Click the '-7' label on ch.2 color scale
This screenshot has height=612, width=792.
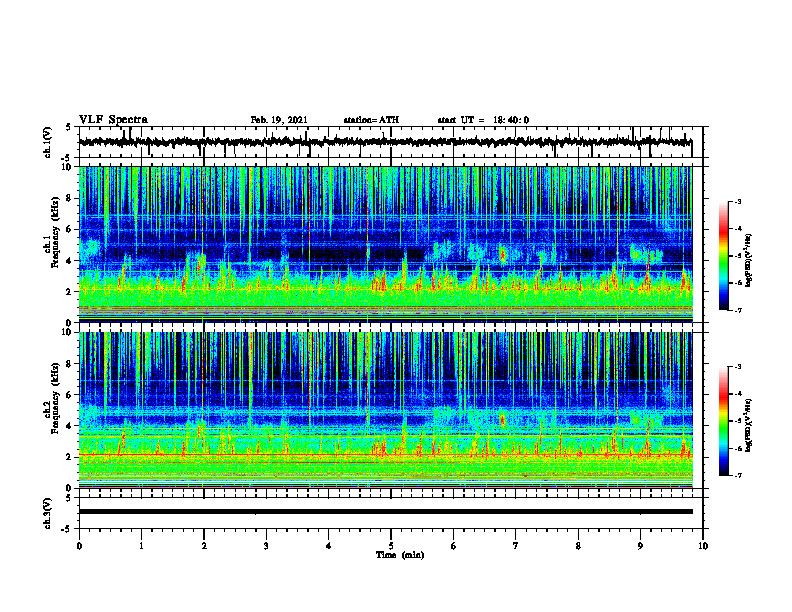(737, 475)
